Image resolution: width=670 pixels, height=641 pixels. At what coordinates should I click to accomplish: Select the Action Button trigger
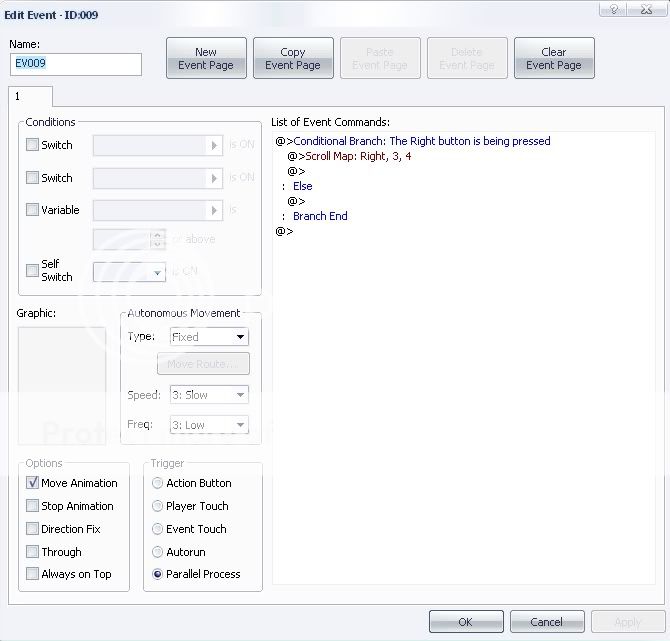click(x=158, y=483)
